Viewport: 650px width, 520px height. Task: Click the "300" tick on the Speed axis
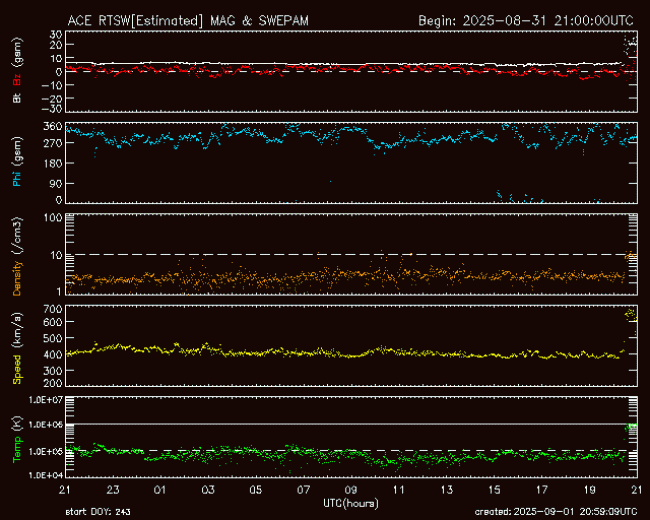click(x=53, y=370)
